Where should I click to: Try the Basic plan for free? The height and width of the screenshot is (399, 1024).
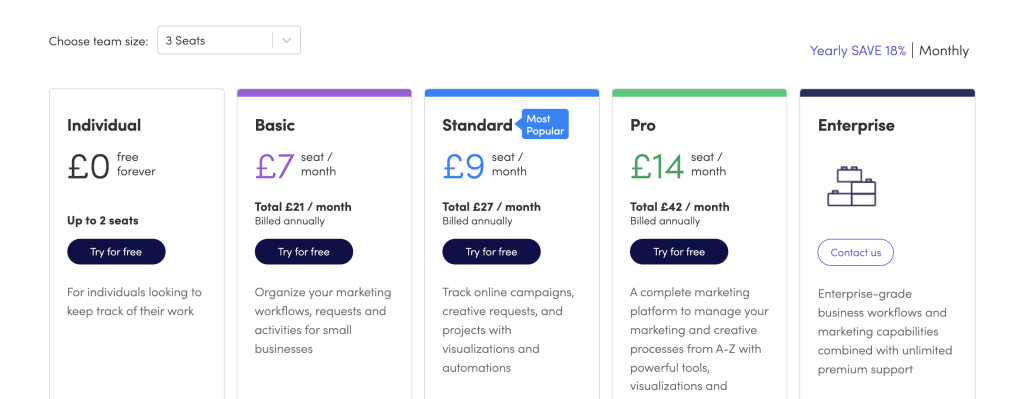304,252
